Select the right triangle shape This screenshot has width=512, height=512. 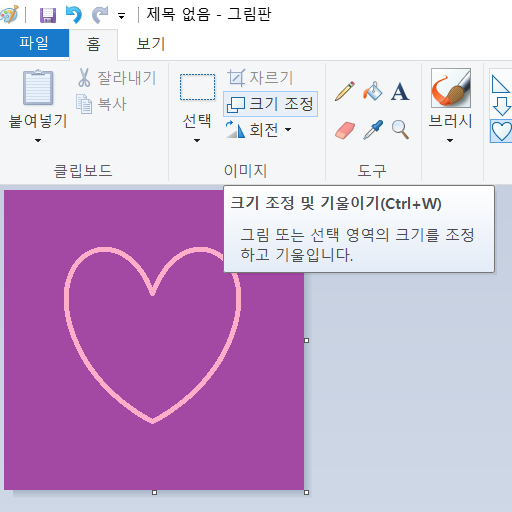[501, 84]
